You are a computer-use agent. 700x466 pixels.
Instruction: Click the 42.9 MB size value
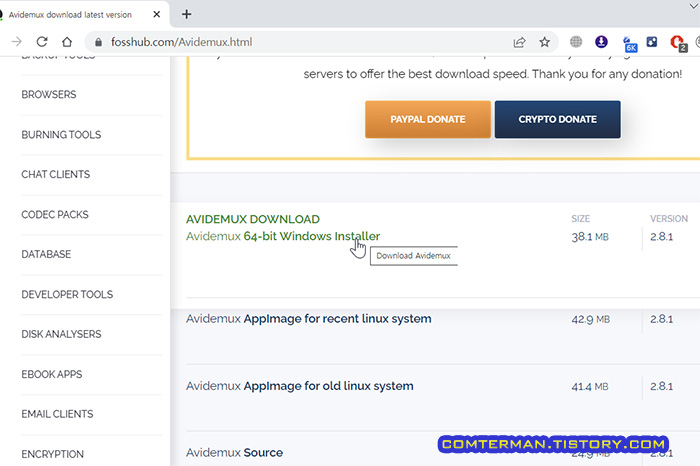pos(590,319)
